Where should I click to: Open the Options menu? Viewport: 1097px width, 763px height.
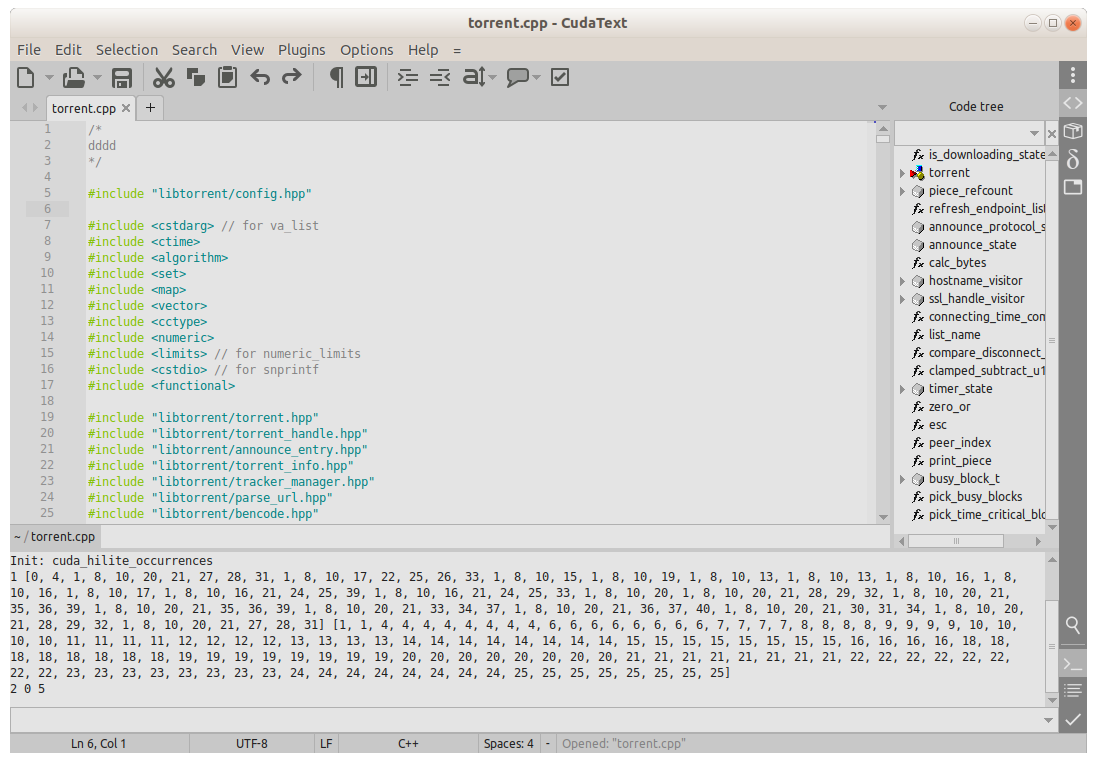[x=367, y=50]
